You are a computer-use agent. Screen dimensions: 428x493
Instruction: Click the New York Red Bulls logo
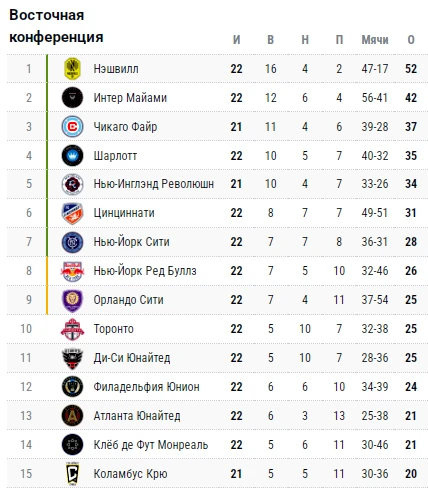pos(72,271)
